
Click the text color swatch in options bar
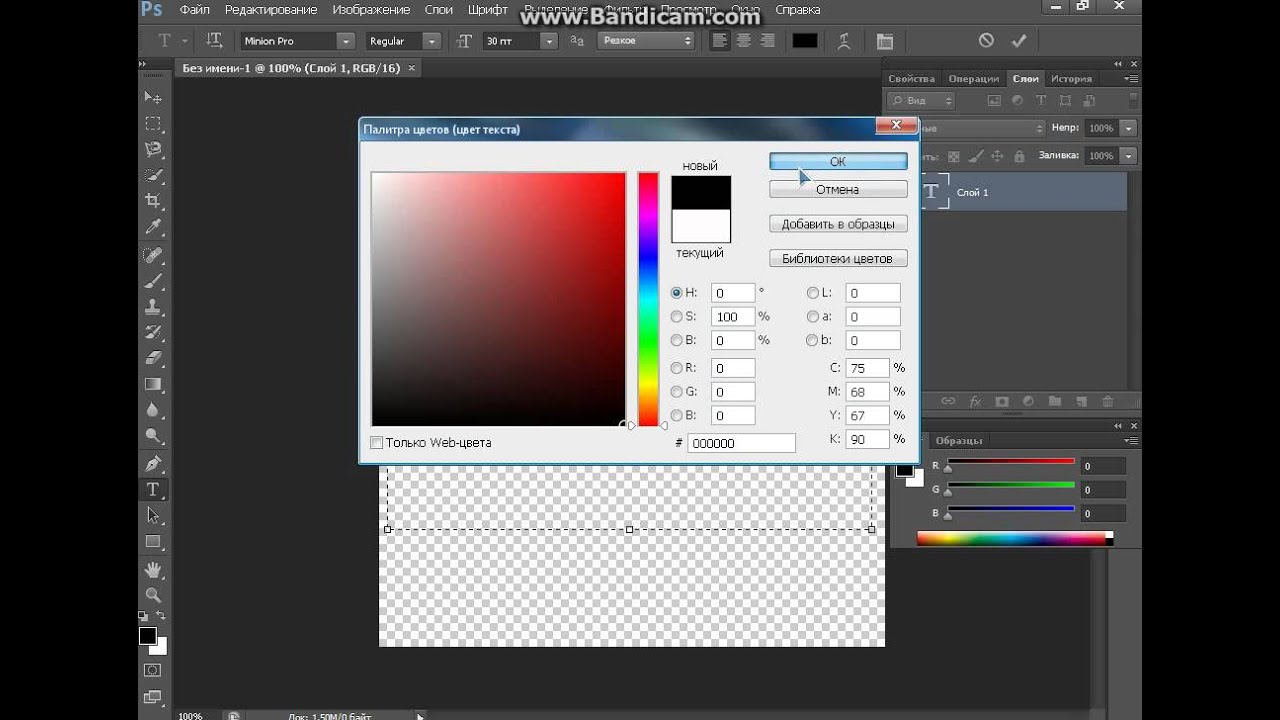pos(805,41)
